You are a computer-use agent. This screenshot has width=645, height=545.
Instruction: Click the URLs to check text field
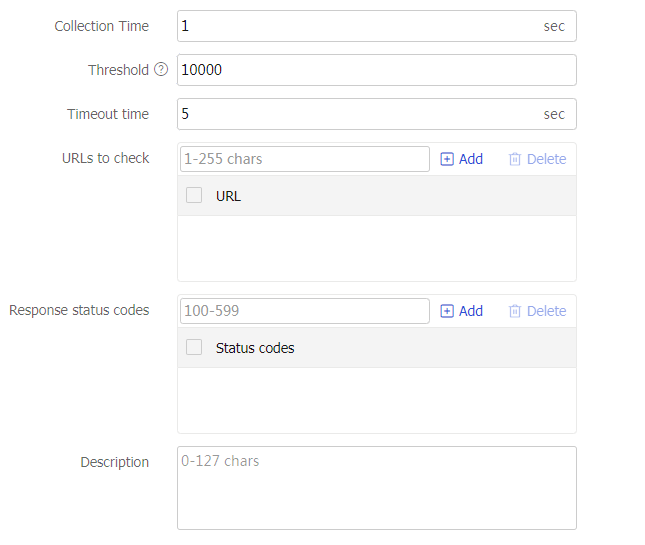[x=303, y=159]
